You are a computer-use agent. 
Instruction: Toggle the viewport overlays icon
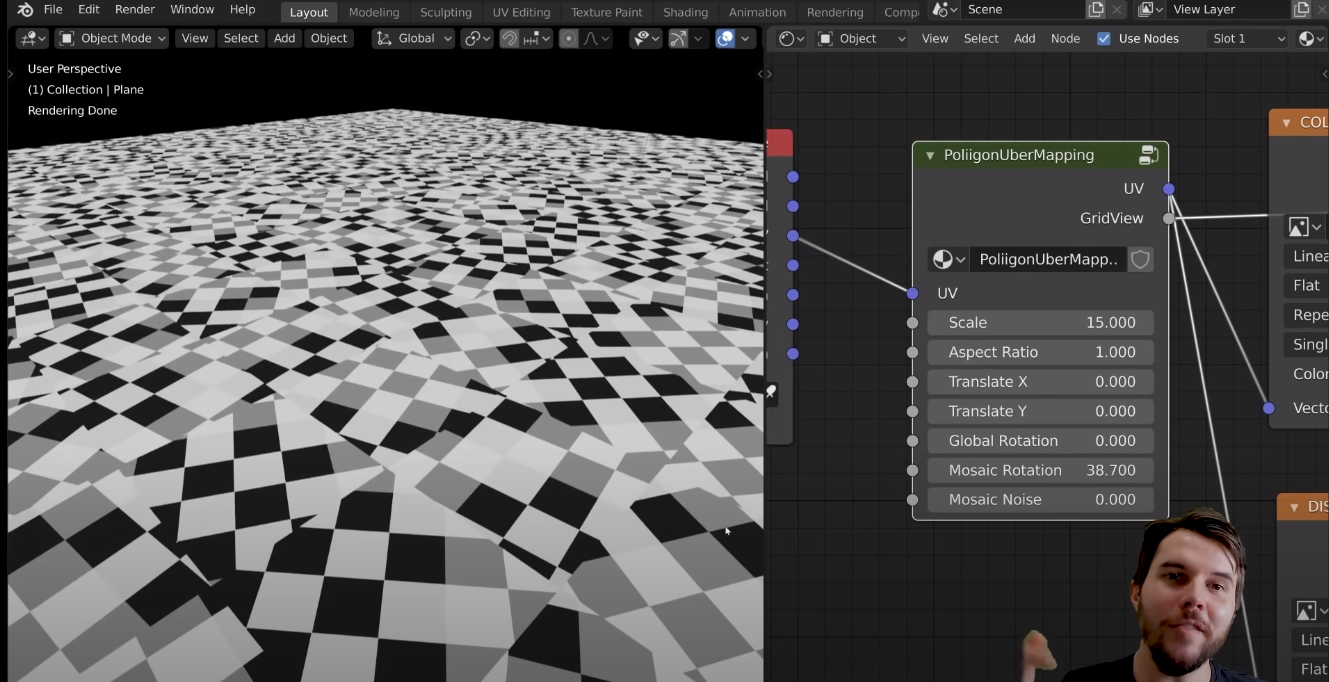(726, 39)
